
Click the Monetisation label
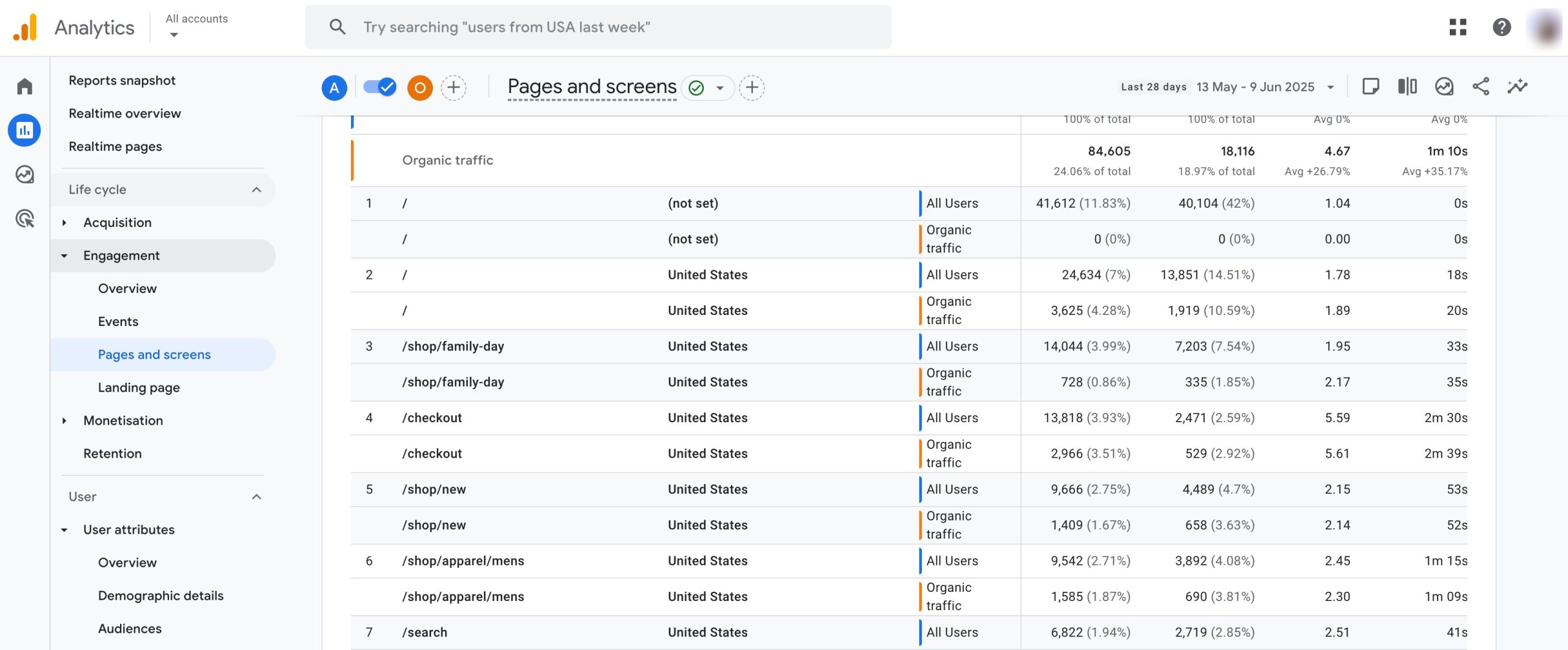123,420
